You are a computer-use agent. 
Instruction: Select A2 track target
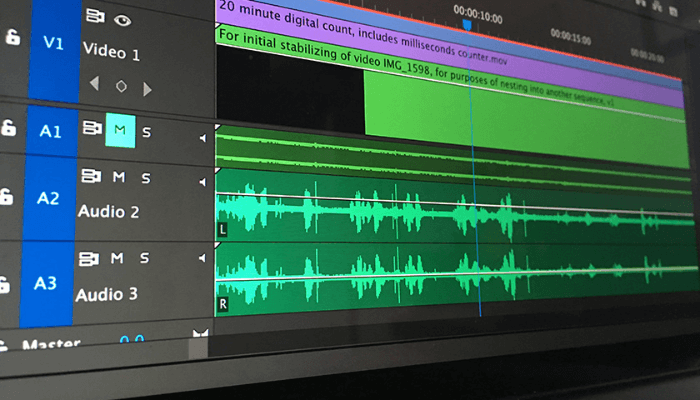click(x=48, y=198)
